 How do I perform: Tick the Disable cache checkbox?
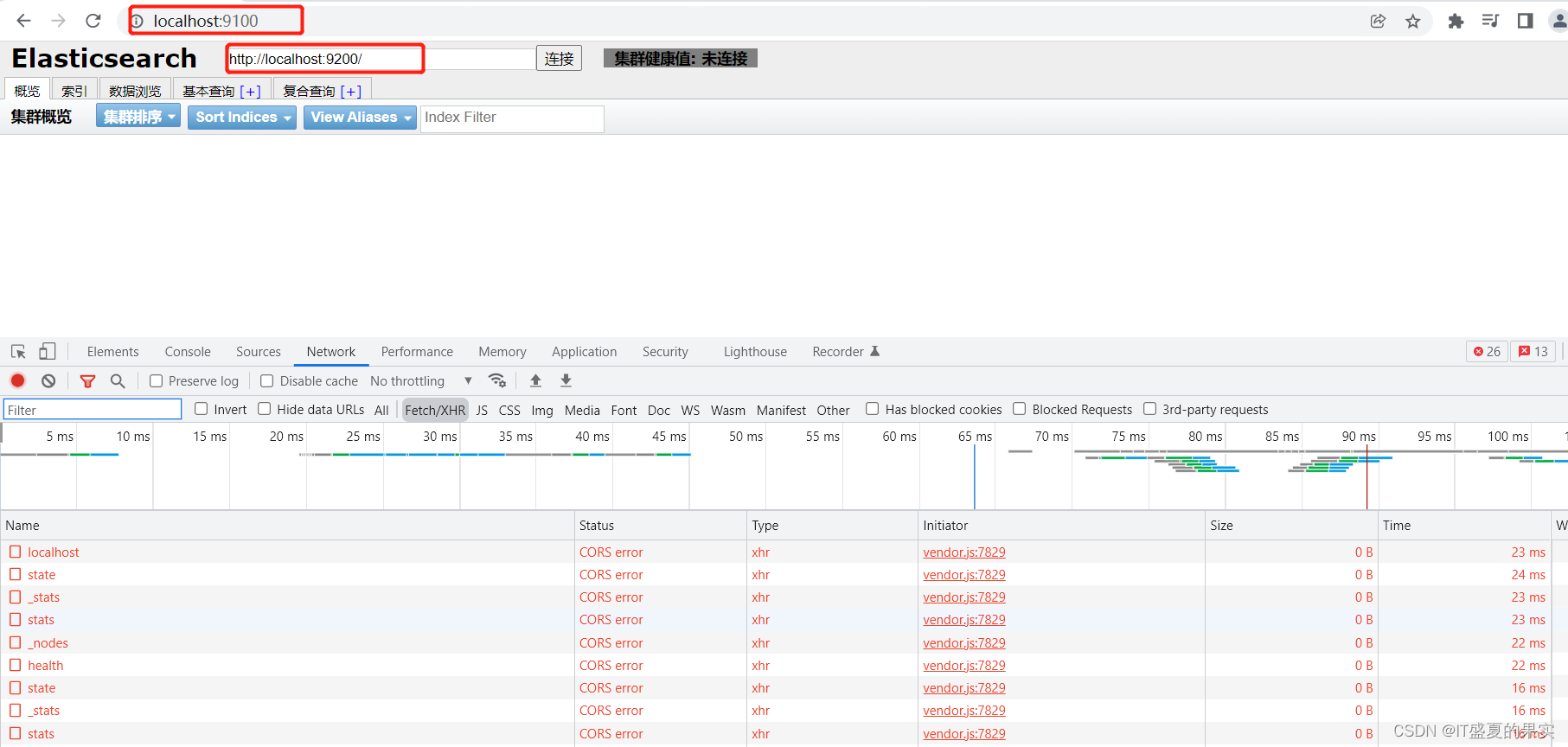[267, 380]
